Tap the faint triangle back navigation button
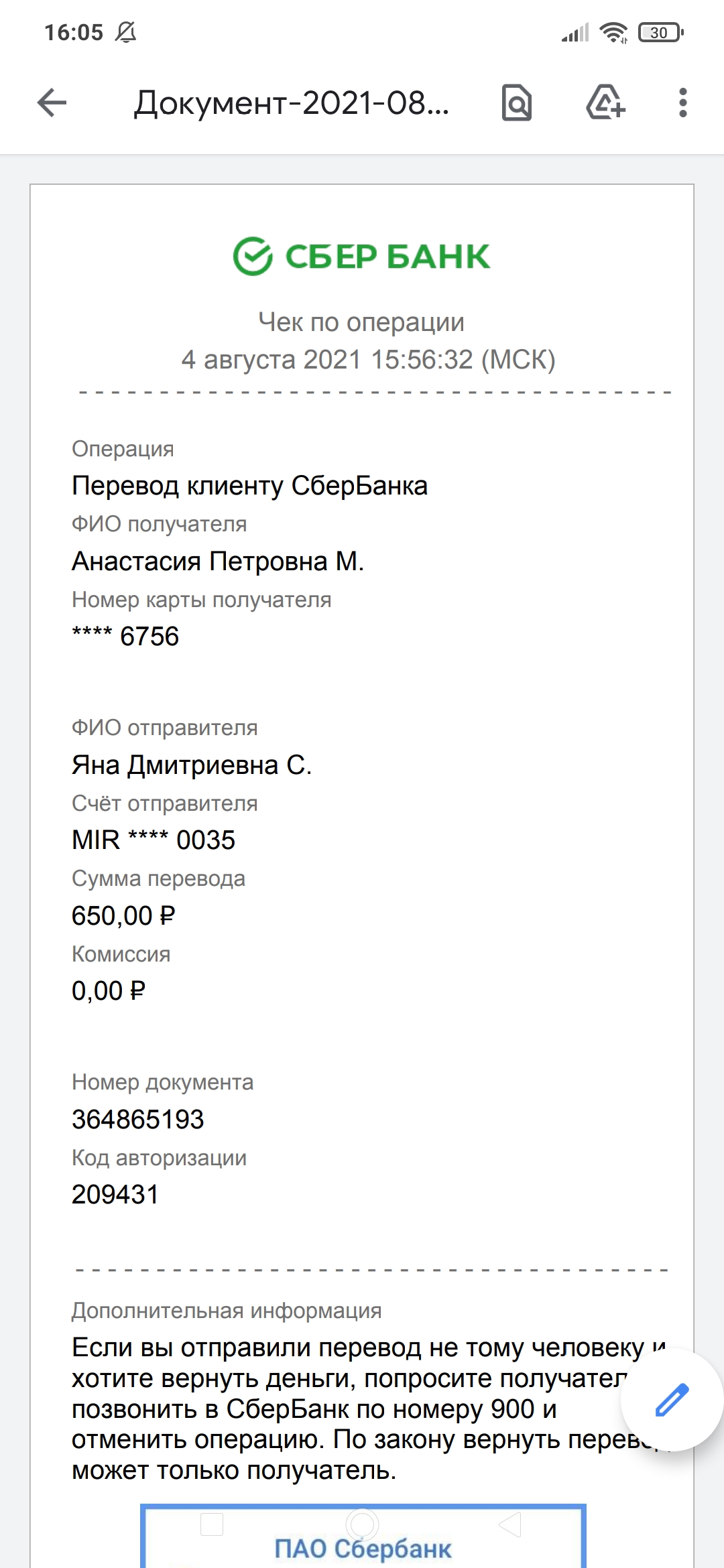The image size is (724, 1568). (510, 1524)
